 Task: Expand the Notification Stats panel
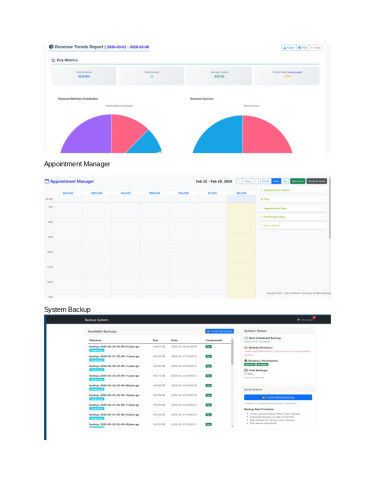293,217
